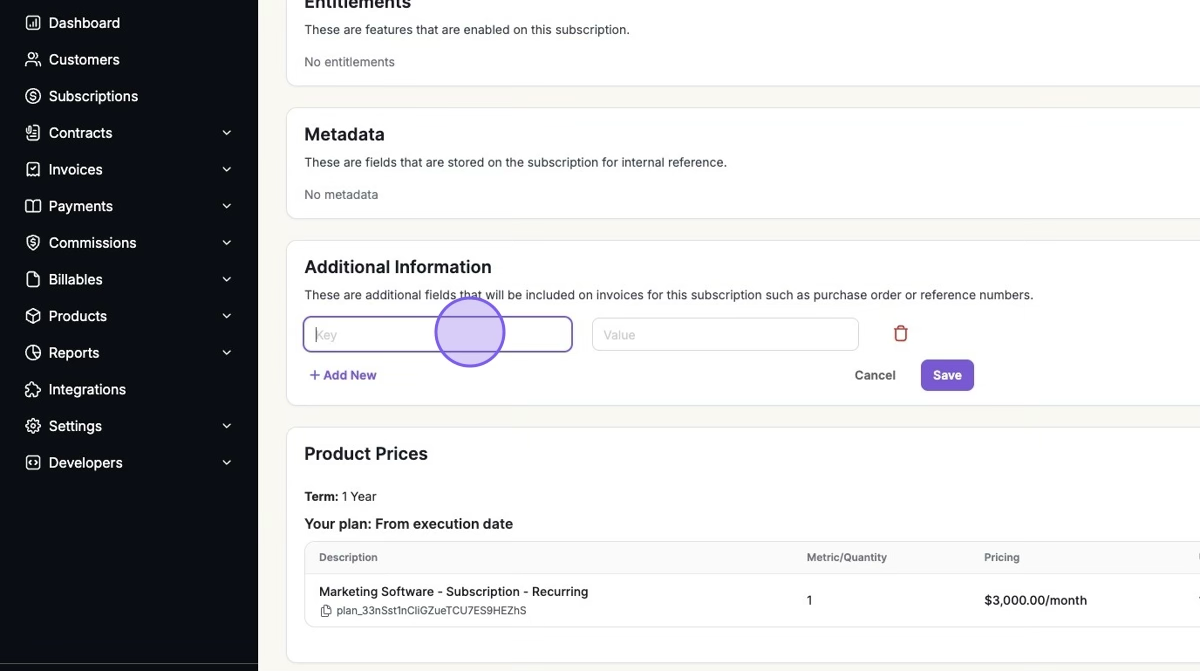This screenshot has width=1200, height=671.
Task: Click the Dashboard sidebar icon
Action: (33, 23)
